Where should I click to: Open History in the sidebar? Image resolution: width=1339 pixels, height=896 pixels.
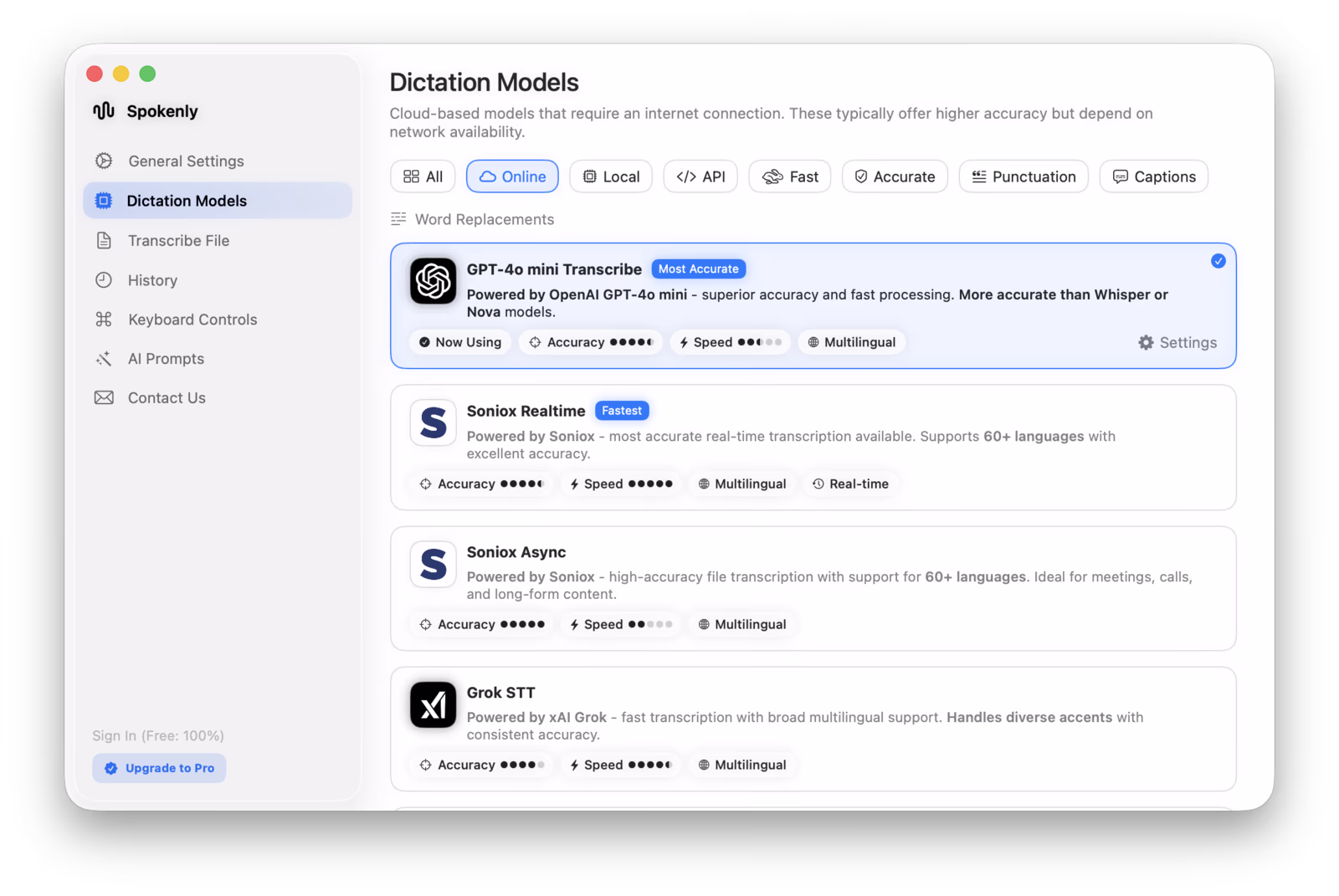click(x=218, y=280)
